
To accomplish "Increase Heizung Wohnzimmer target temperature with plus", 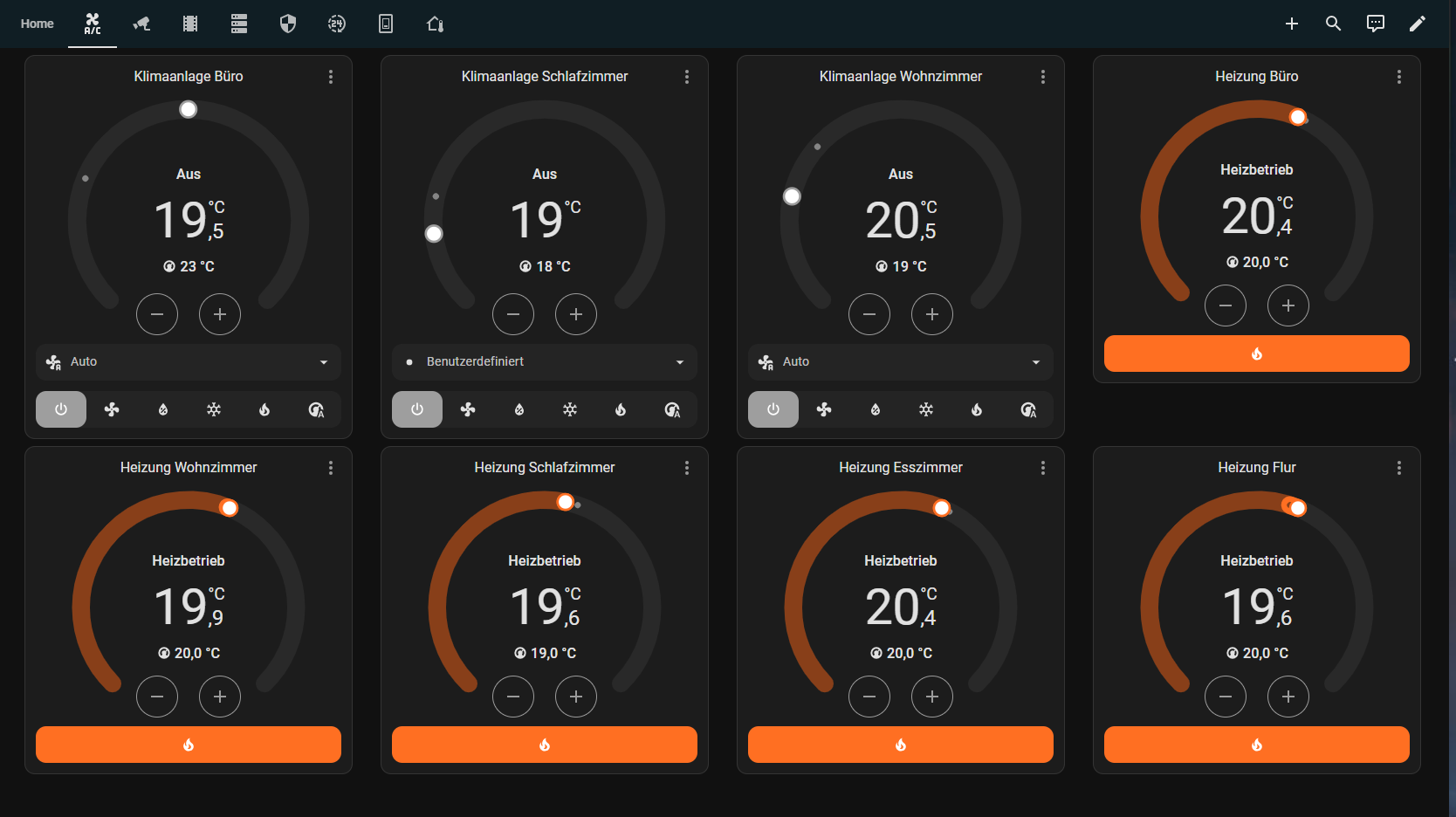I will 220,697.
